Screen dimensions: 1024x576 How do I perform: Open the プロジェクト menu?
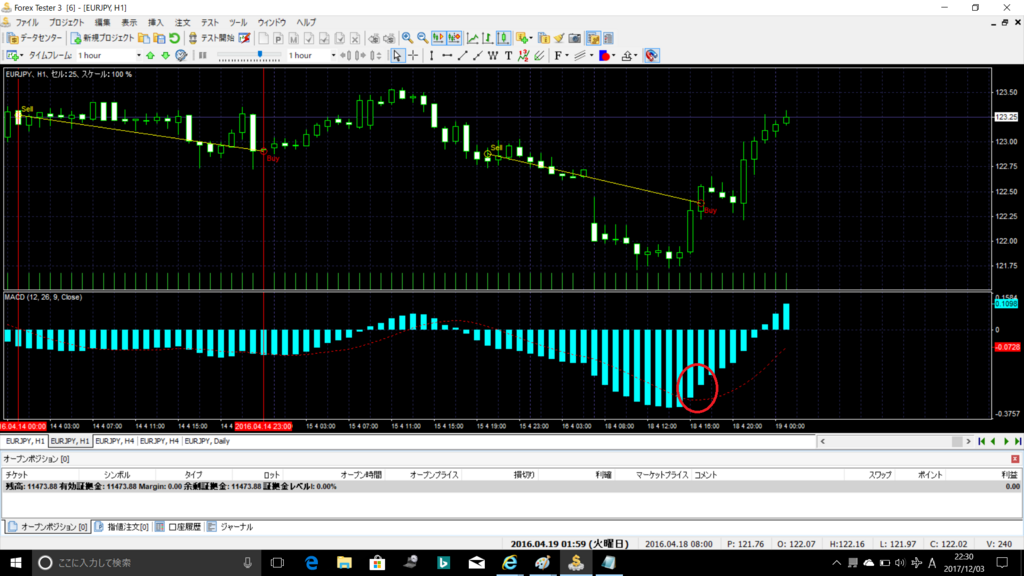[67, 22]
